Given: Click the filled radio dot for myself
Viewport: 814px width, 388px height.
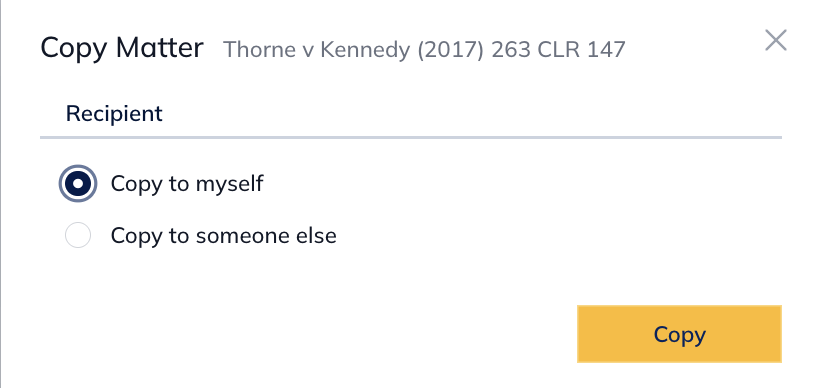Looking at the screenshot, I should (78, 183).
